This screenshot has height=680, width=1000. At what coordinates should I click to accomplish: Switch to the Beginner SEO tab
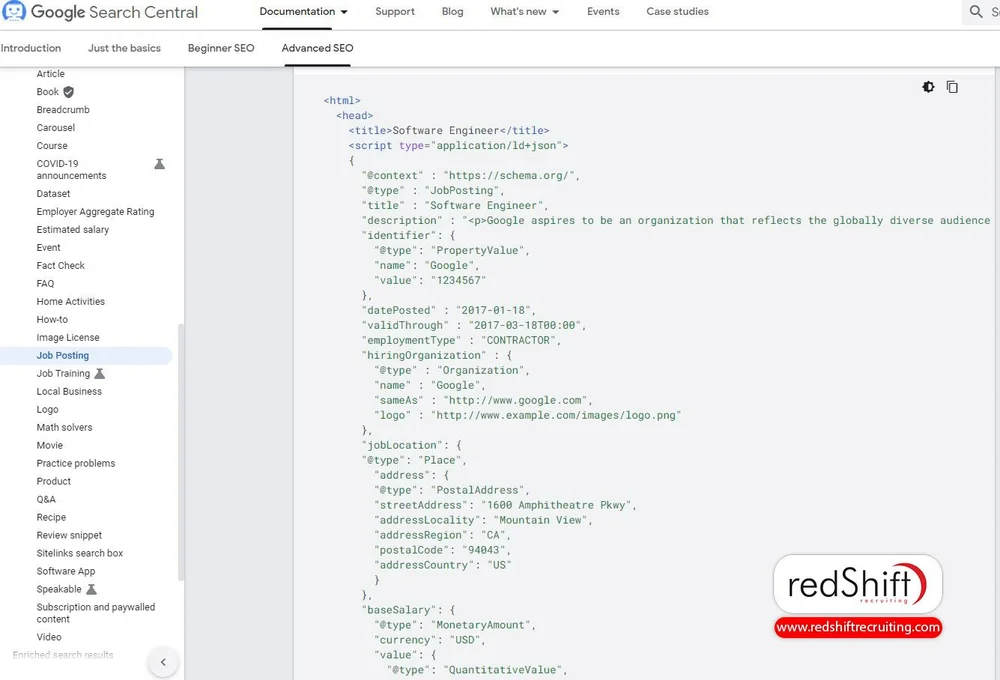pyautogui.click(x=221, y=48)
